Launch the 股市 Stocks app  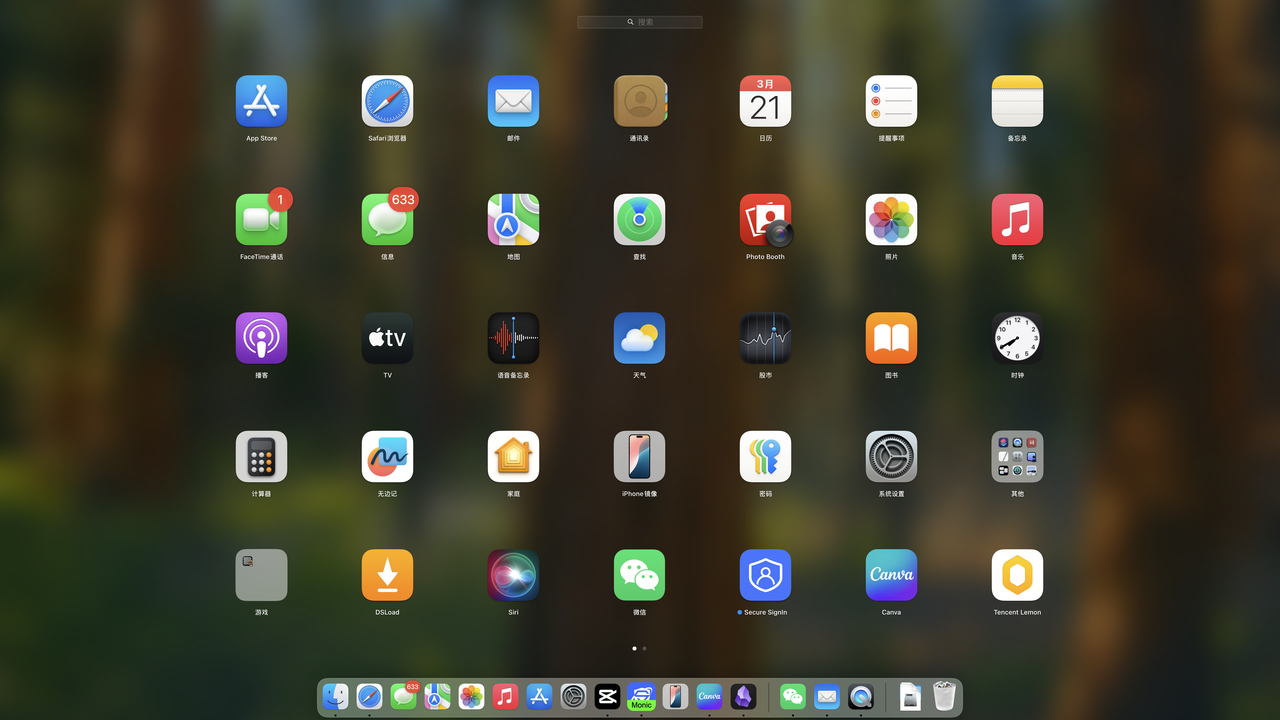click(x=765, y=338)
